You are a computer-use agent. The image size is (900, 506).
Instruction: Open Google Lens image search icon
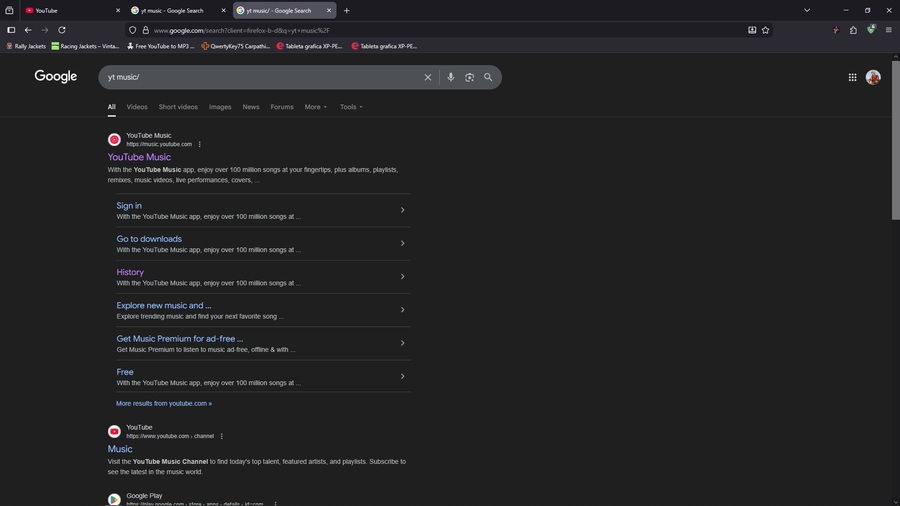click(470, 77)
